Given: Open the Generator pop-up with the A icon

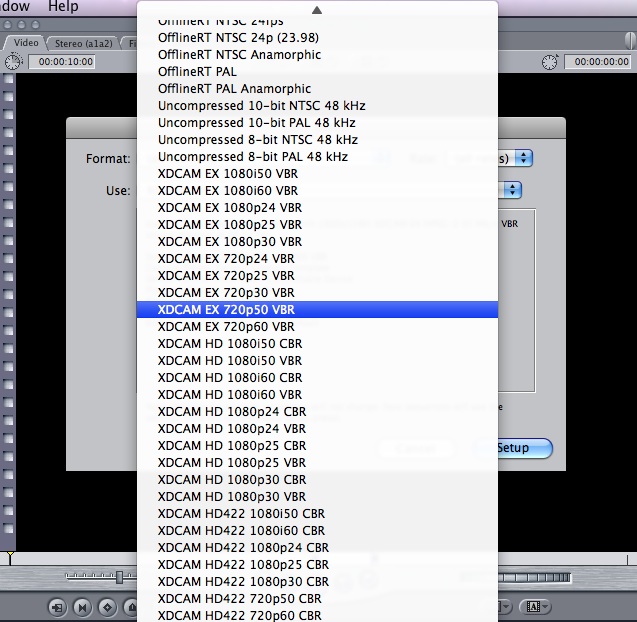Looking at the screenshot, I should tap(536, 607).
